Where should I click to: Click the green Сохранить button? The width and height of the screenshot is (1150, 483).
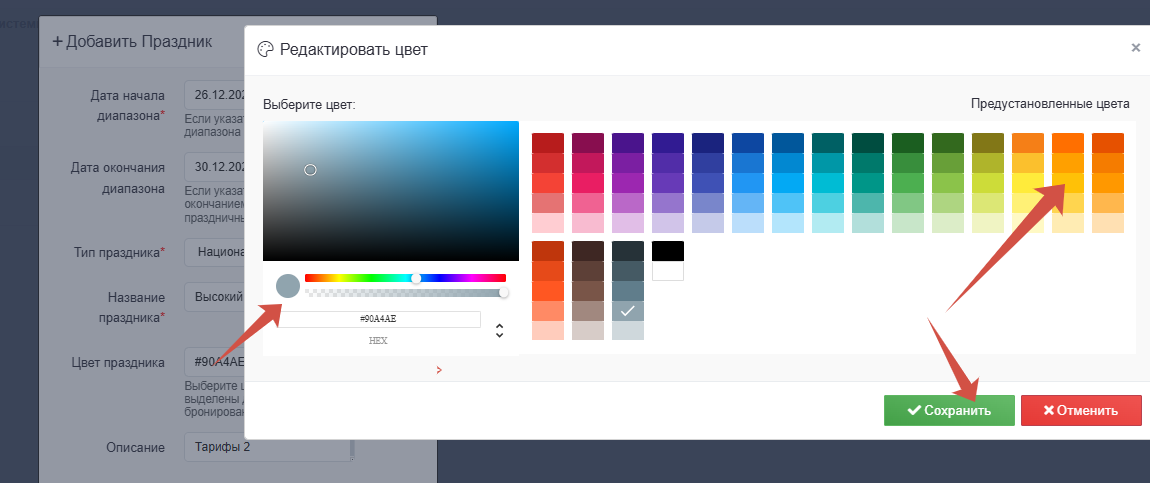coord(948,410)
